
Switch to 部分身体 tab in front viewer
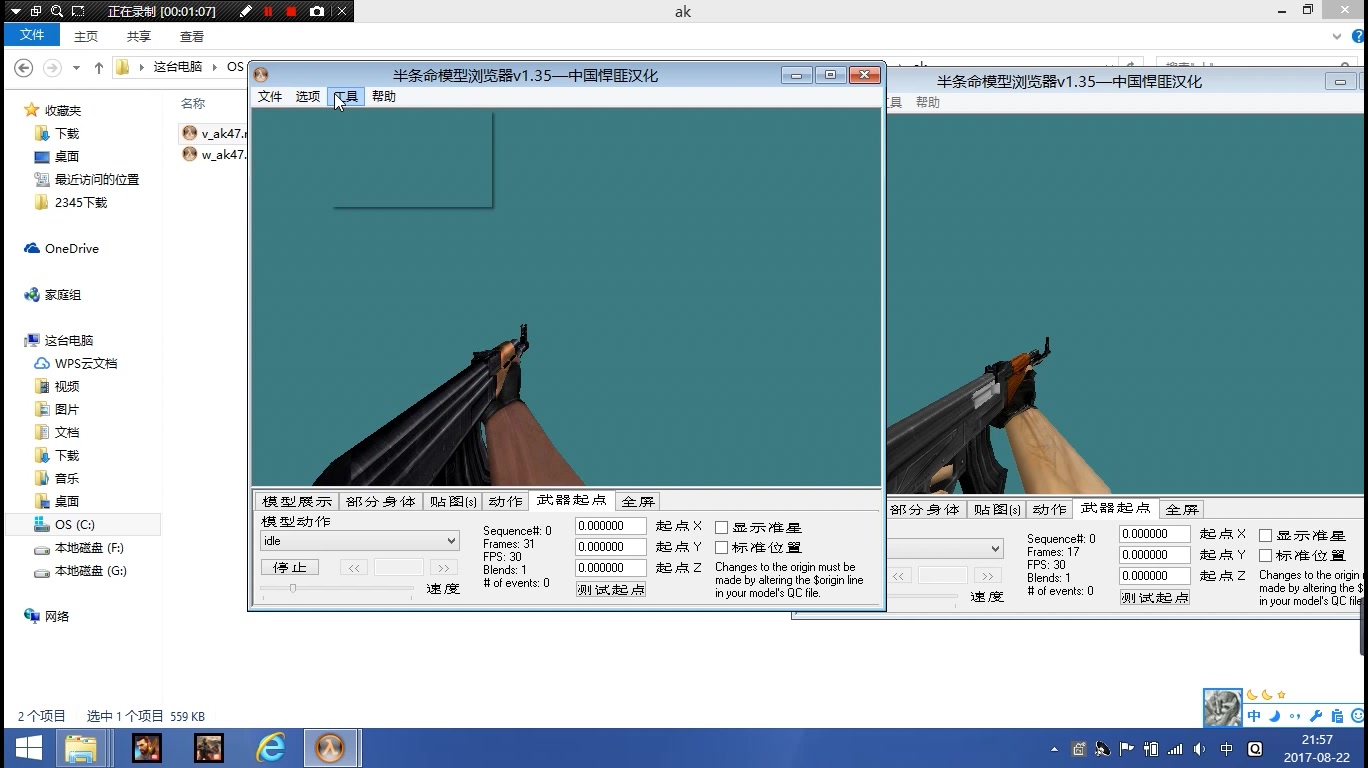pos(381,501)
